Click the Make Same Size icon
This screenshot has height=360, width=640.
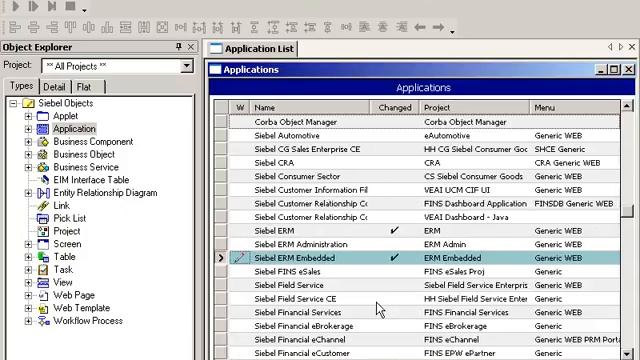click(162, 27)
